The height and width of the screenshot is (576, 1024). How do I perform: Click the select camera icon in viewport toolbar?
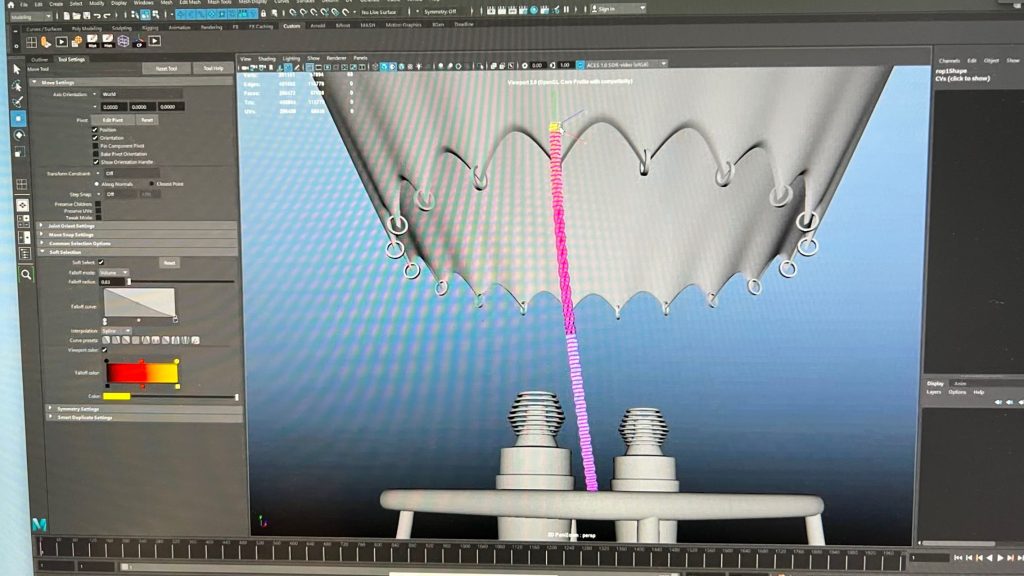click(x=245, y=67)
